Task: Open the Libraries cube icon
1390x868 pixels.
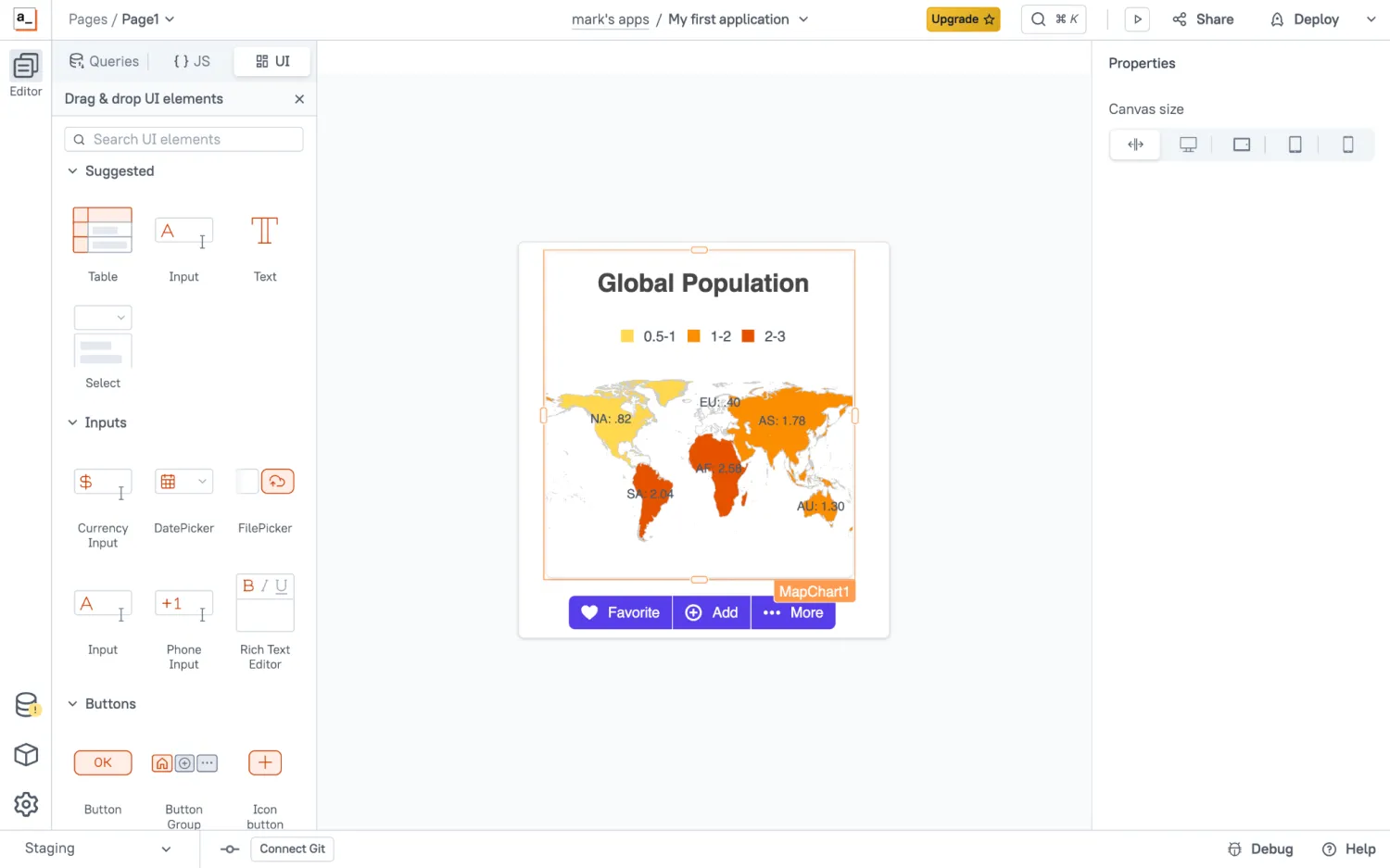Action: [26, 755]
